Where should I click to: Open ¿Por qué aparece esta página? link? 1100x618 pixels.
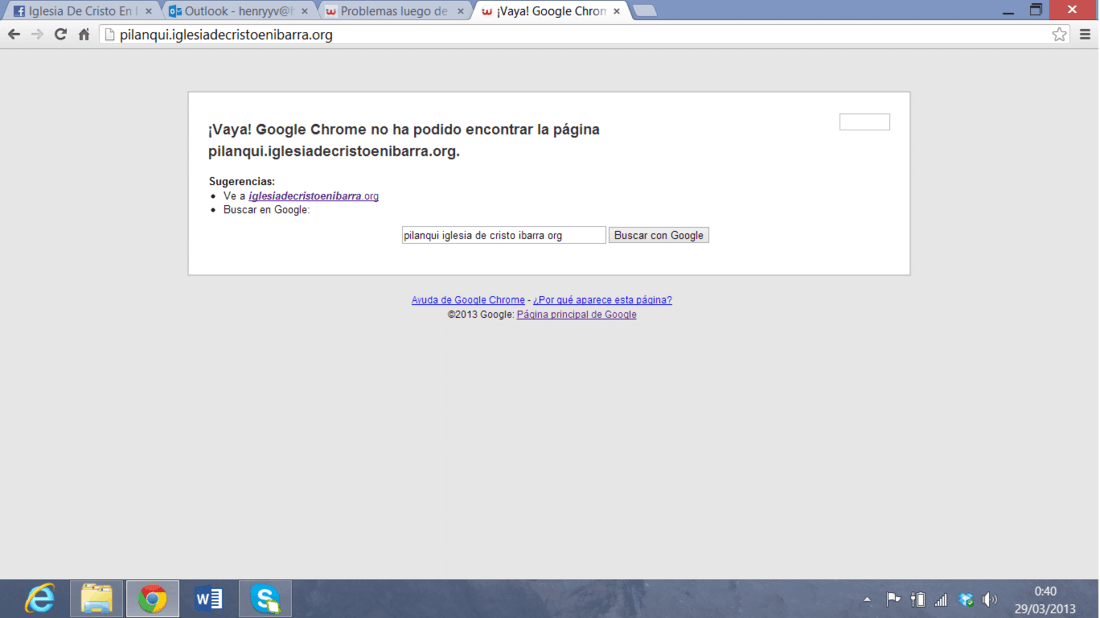[x=602, y=300]
